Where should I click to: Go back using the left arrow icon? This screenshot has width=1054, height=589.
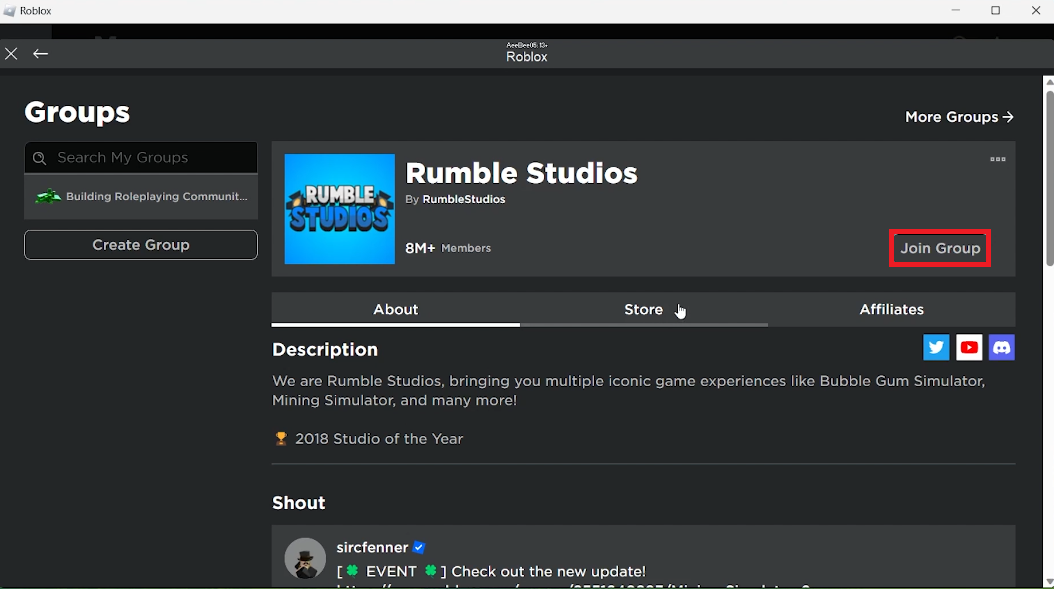click(x=40, y=54)
